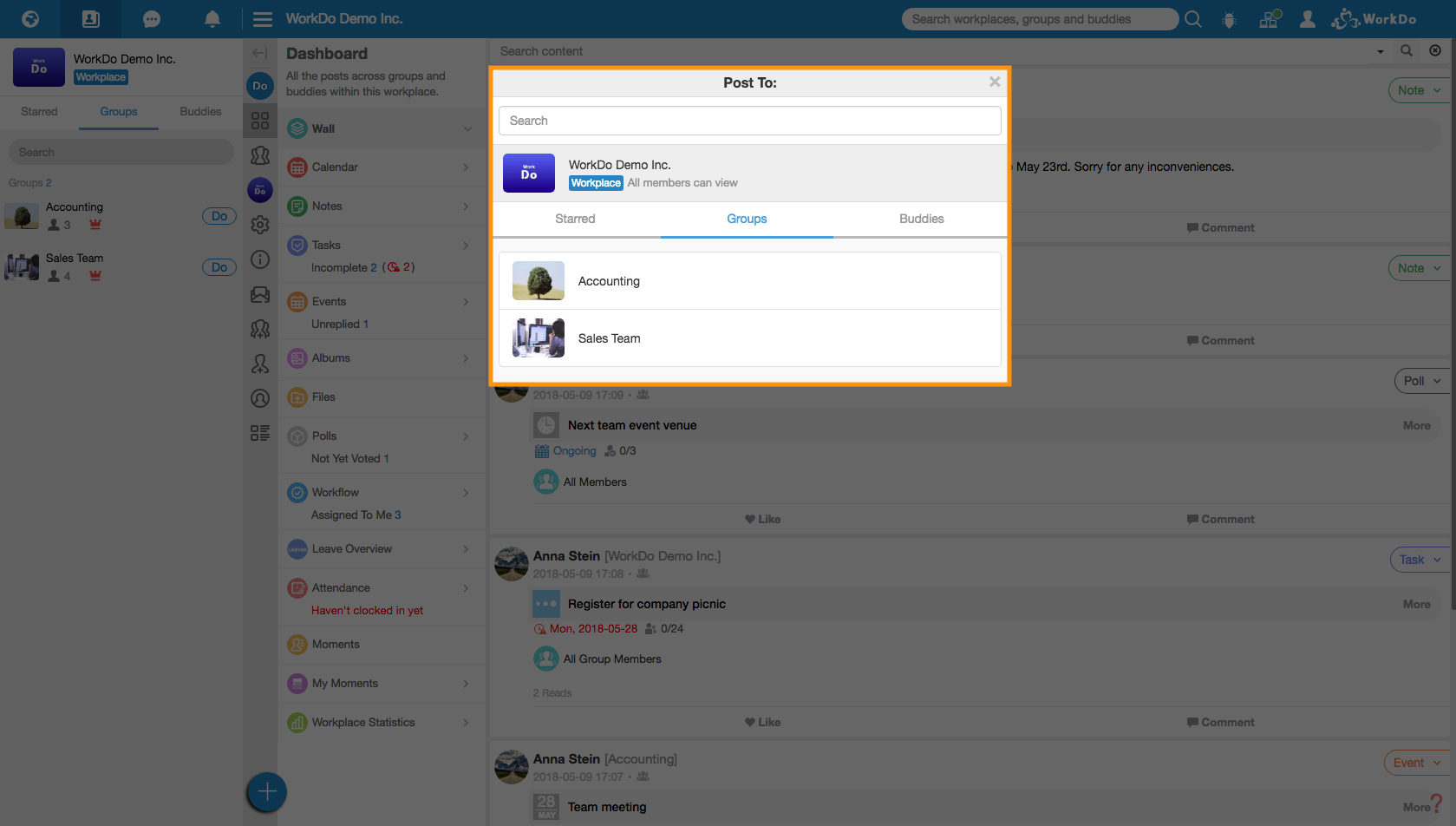Click the Tasks tool icon
Screen dimensions: 1456x826
coord(297,246)
